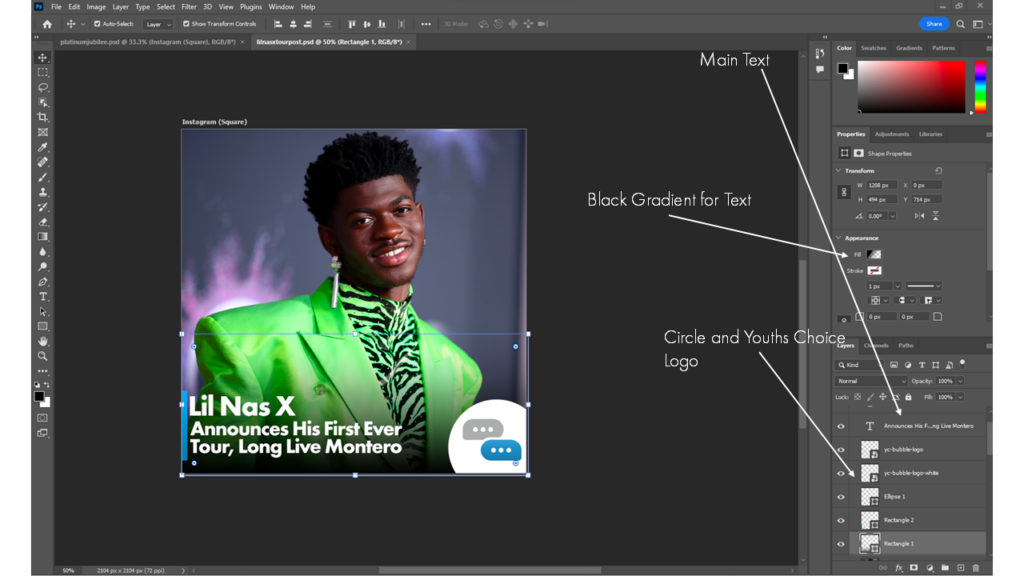Click the Home icon in options bar

[x=47, y=24]
